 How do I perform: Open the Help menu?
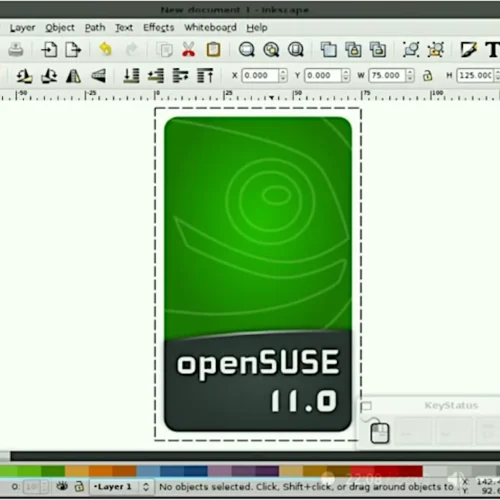(257, 28)
